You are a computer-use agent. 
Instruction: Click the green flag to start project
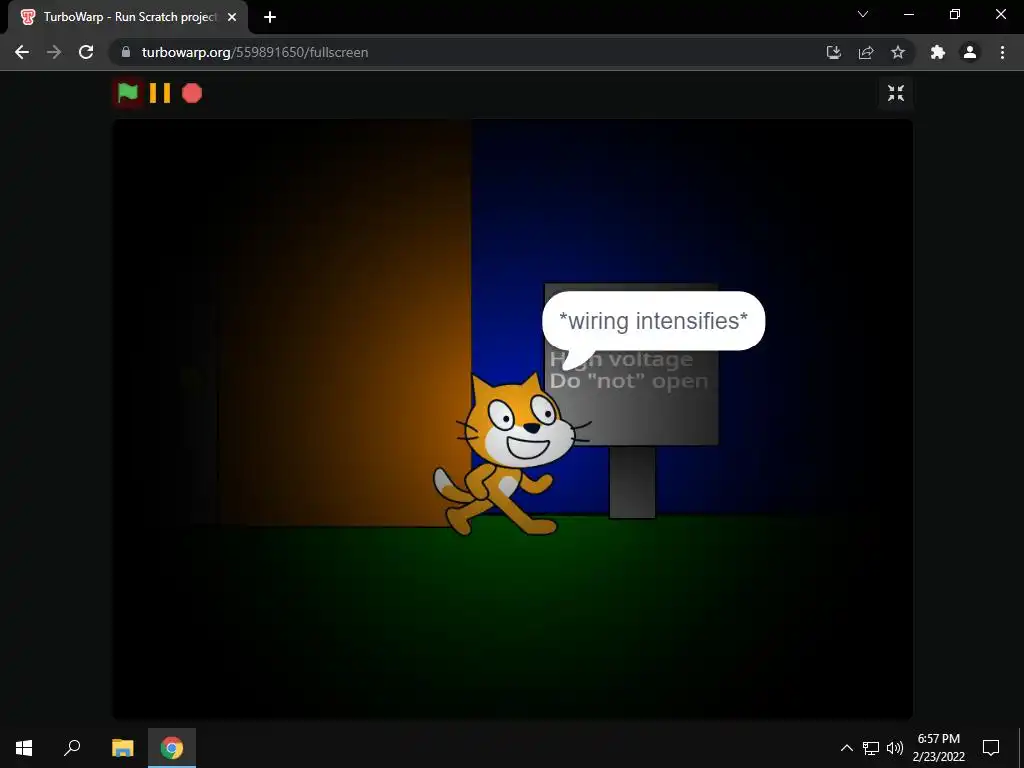pos(127,93)
